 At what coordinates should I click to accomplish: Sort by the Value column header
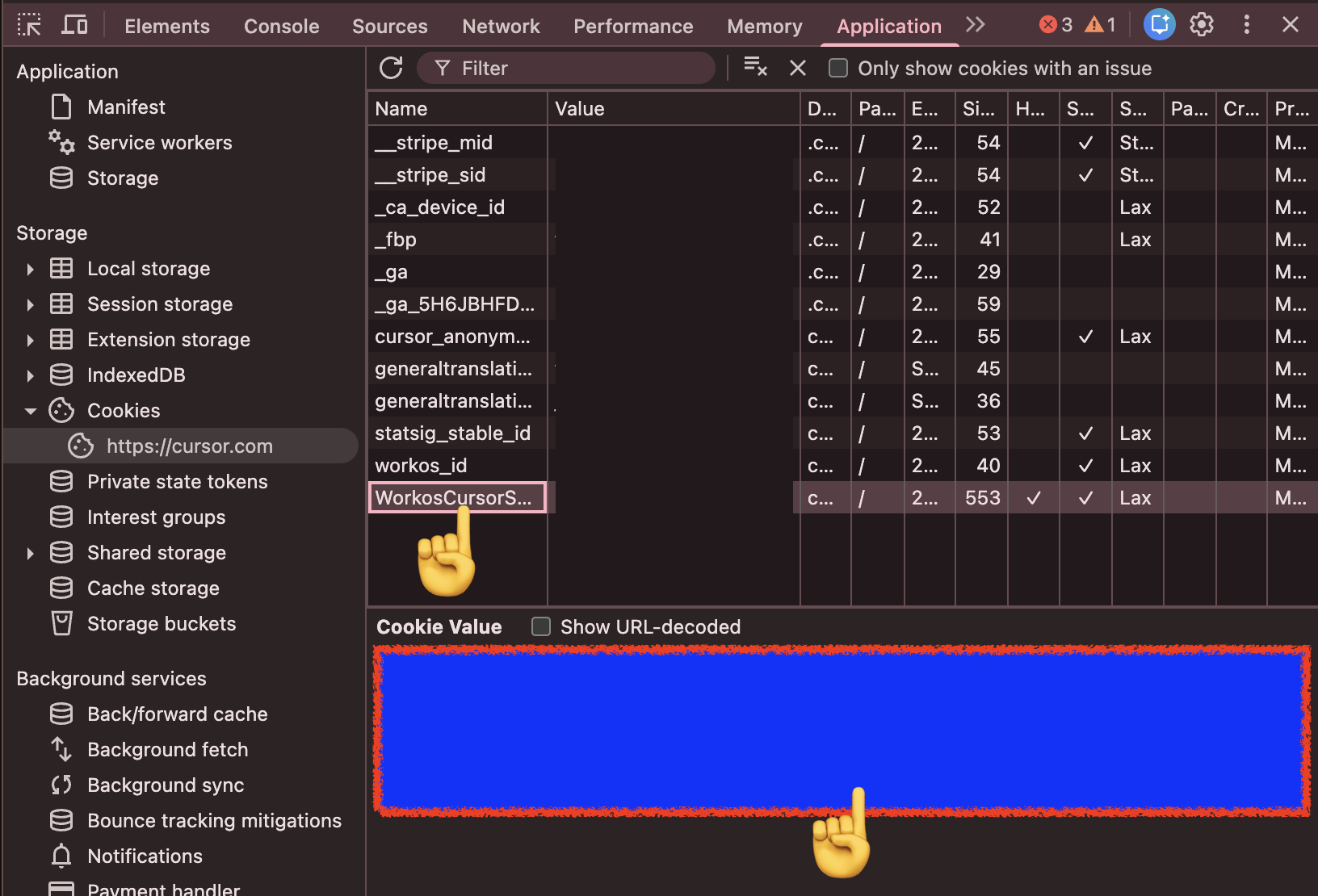point(674,108)
